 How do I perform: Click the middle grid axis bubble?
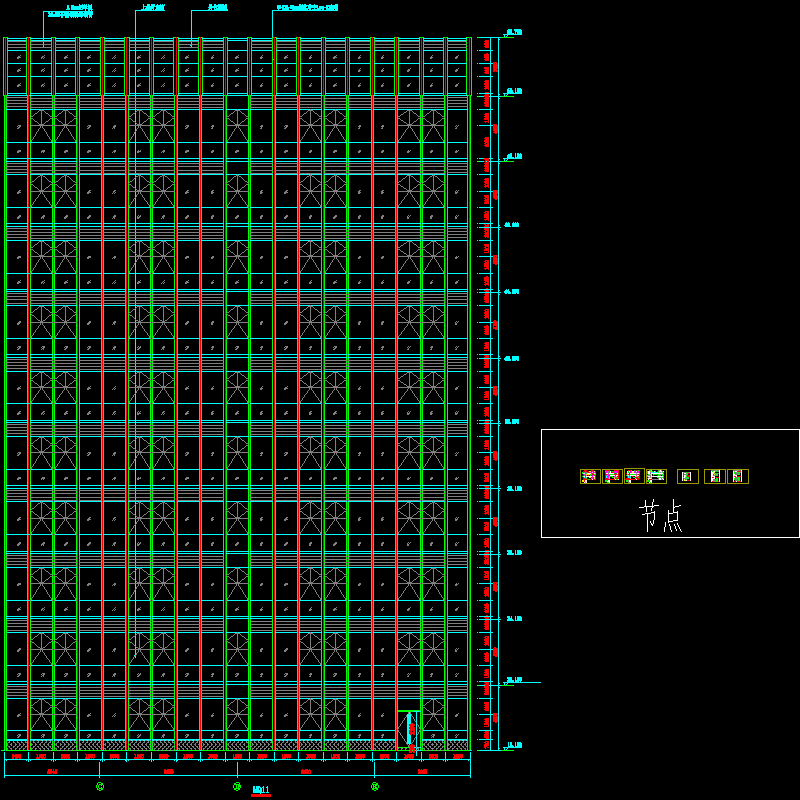[237, 787]
